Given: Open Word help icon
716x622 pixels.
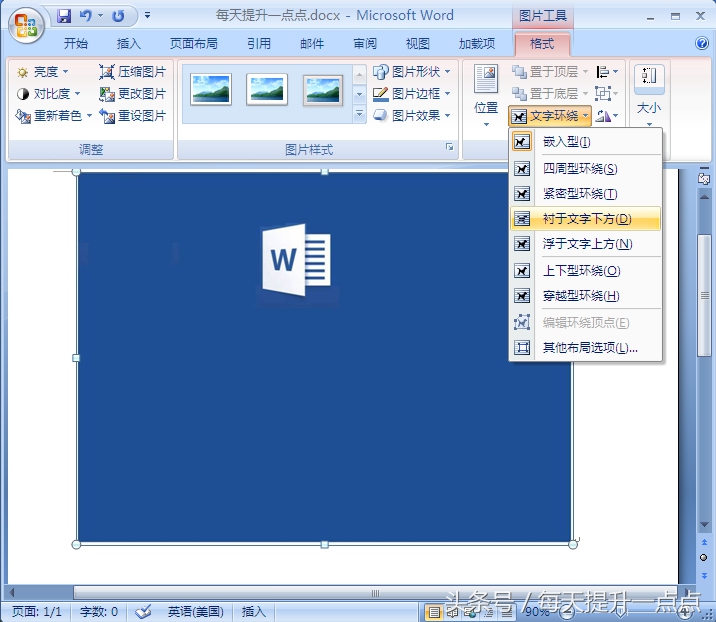Looking at the screenshot, I should pos(701,43).
